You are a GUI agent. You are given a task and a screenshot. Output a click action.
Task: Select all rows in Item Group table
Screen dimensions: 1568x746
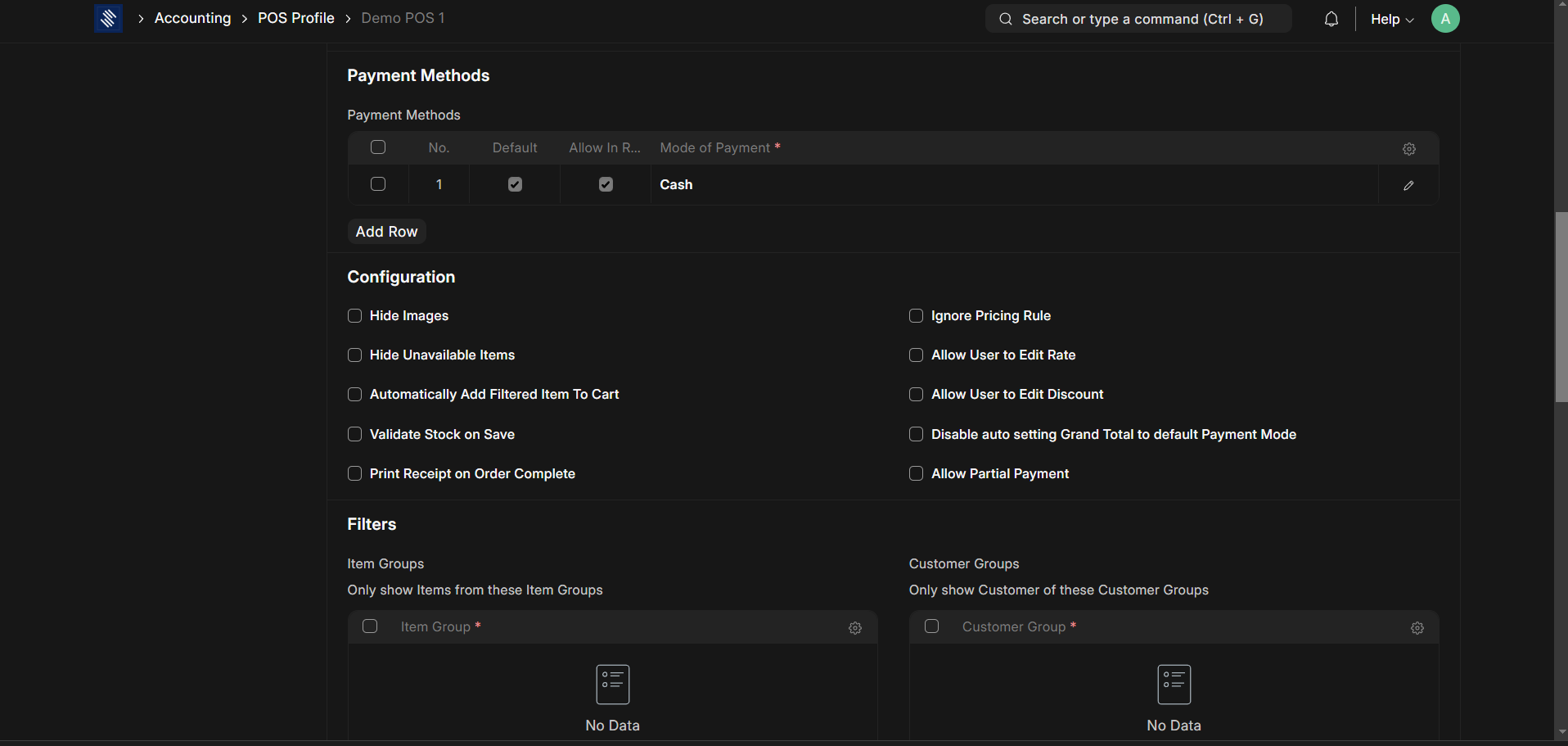pos(370,626)
